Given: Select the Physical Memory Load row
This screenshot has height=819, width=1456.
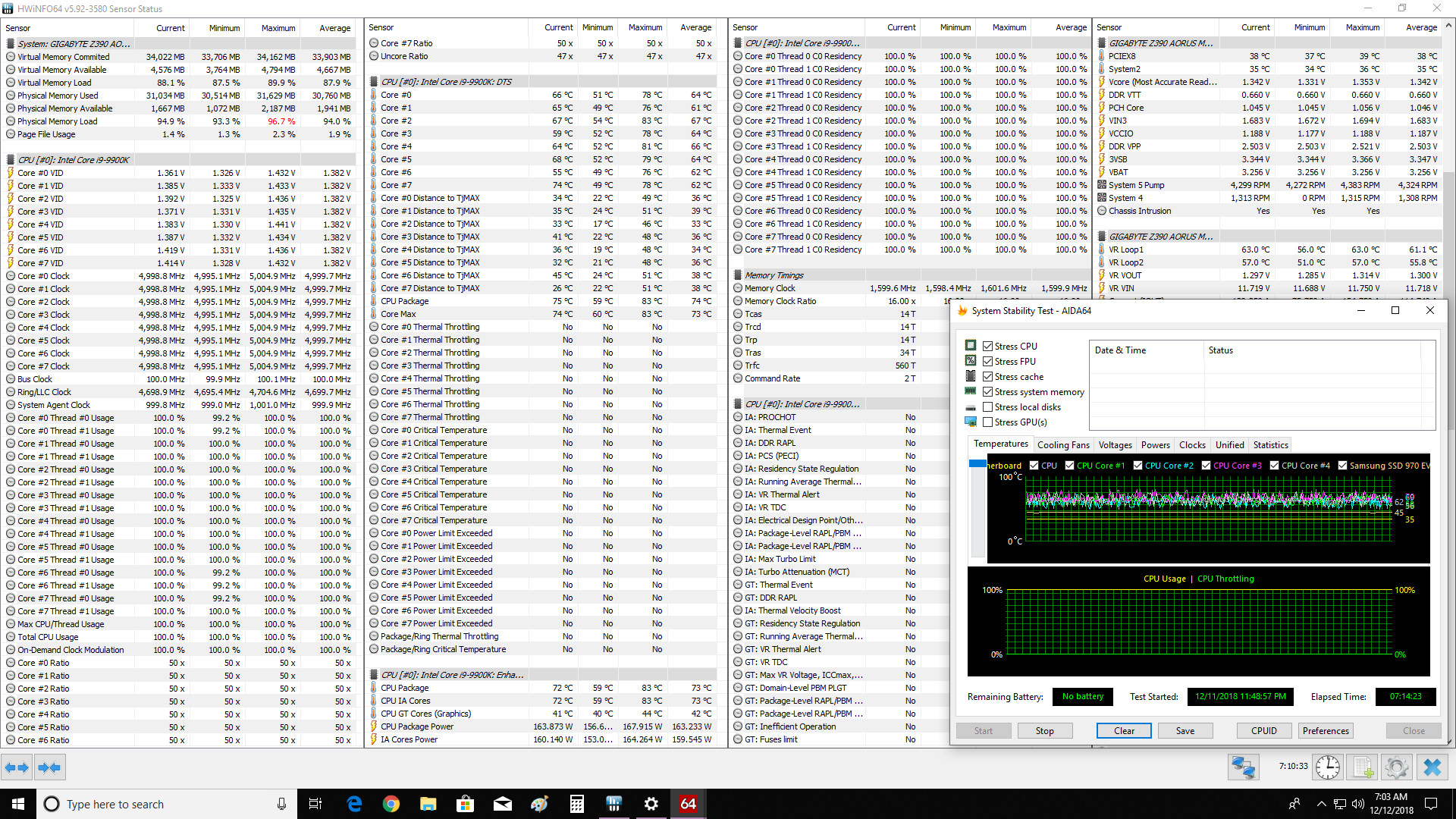Looking at the screenshot, I should point(180,121).
